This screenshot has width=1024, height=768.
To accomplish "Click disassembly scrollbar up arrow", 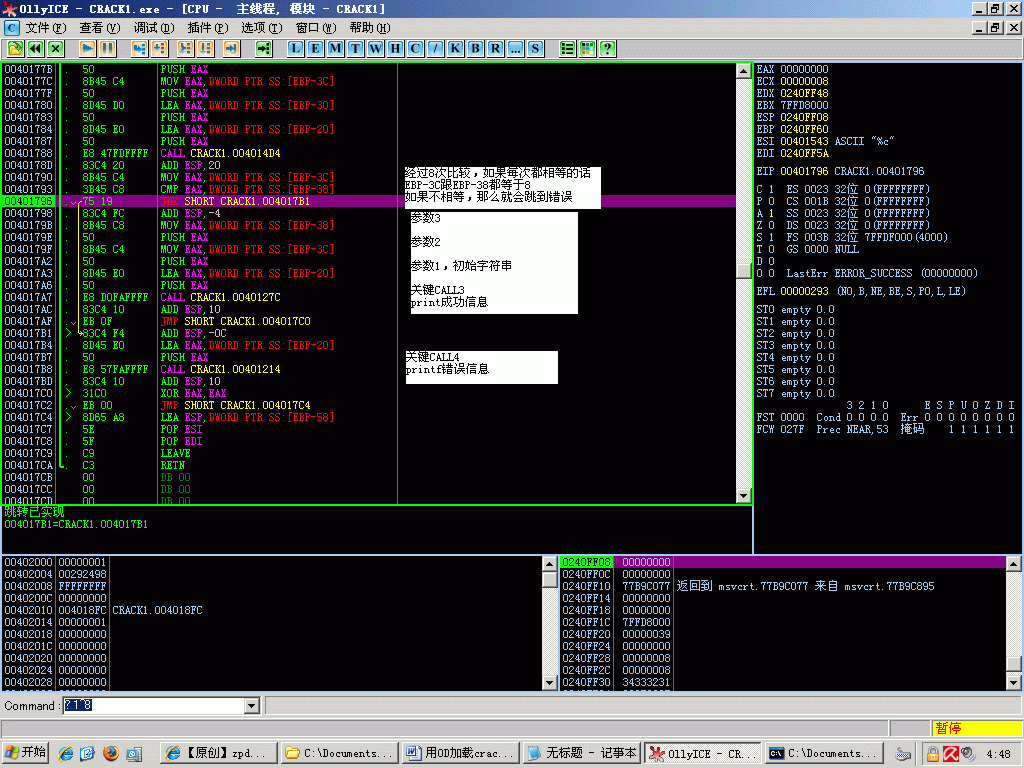I will coord(743,71).
